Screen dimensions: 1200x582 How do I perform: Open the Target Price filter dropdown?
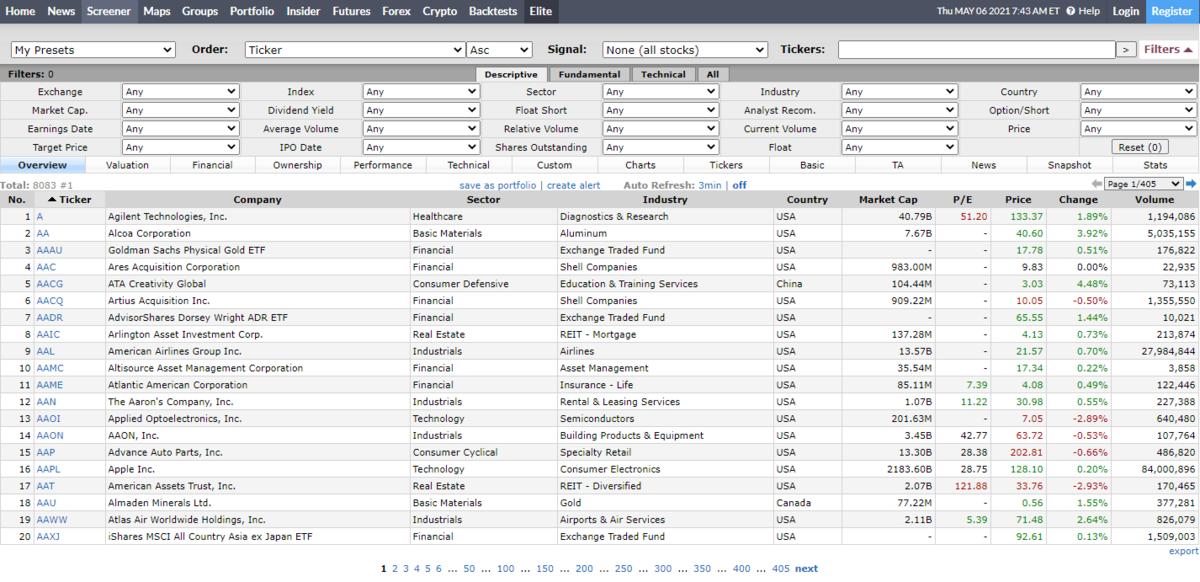tap(180, 147)
